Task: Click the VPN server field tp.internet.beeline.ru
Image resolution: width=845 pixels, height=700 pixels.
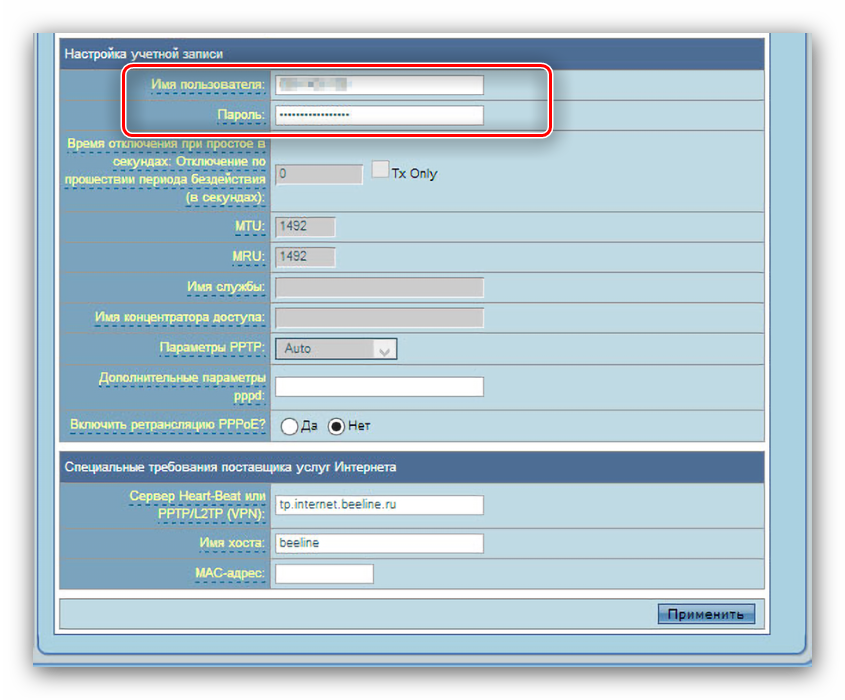Action: (379, 505)
